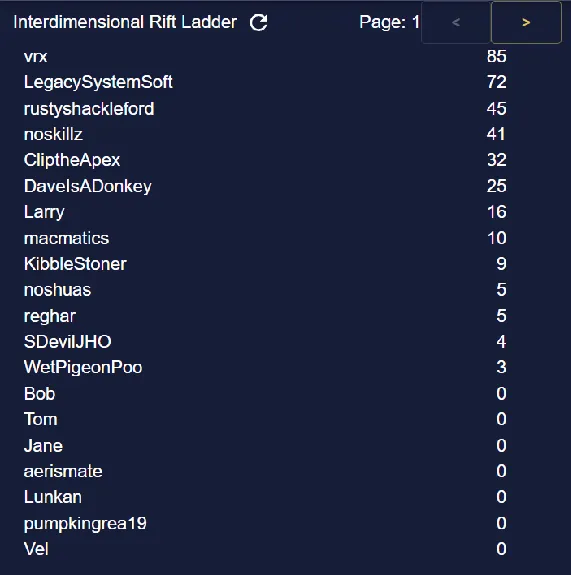
Task: Select player Larry
Action: 44,212
